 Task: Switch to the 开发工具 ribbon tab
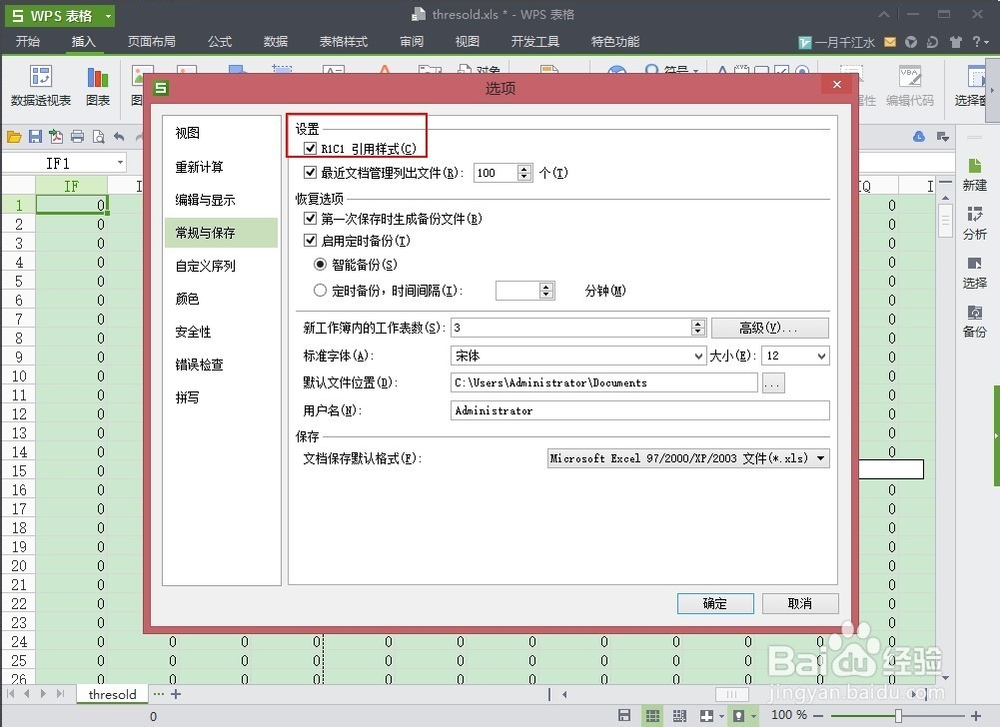[533, 42]
